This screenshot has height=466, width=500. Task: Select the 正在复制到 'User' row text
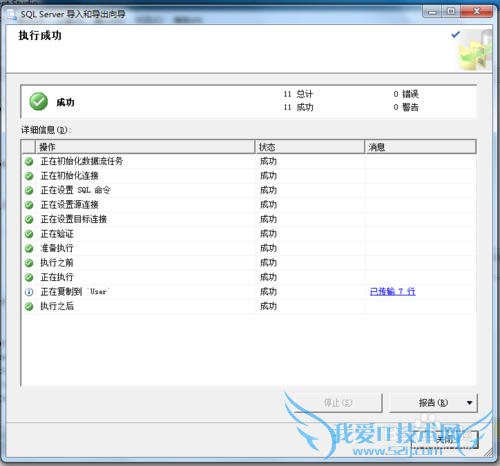coord(75,292)
